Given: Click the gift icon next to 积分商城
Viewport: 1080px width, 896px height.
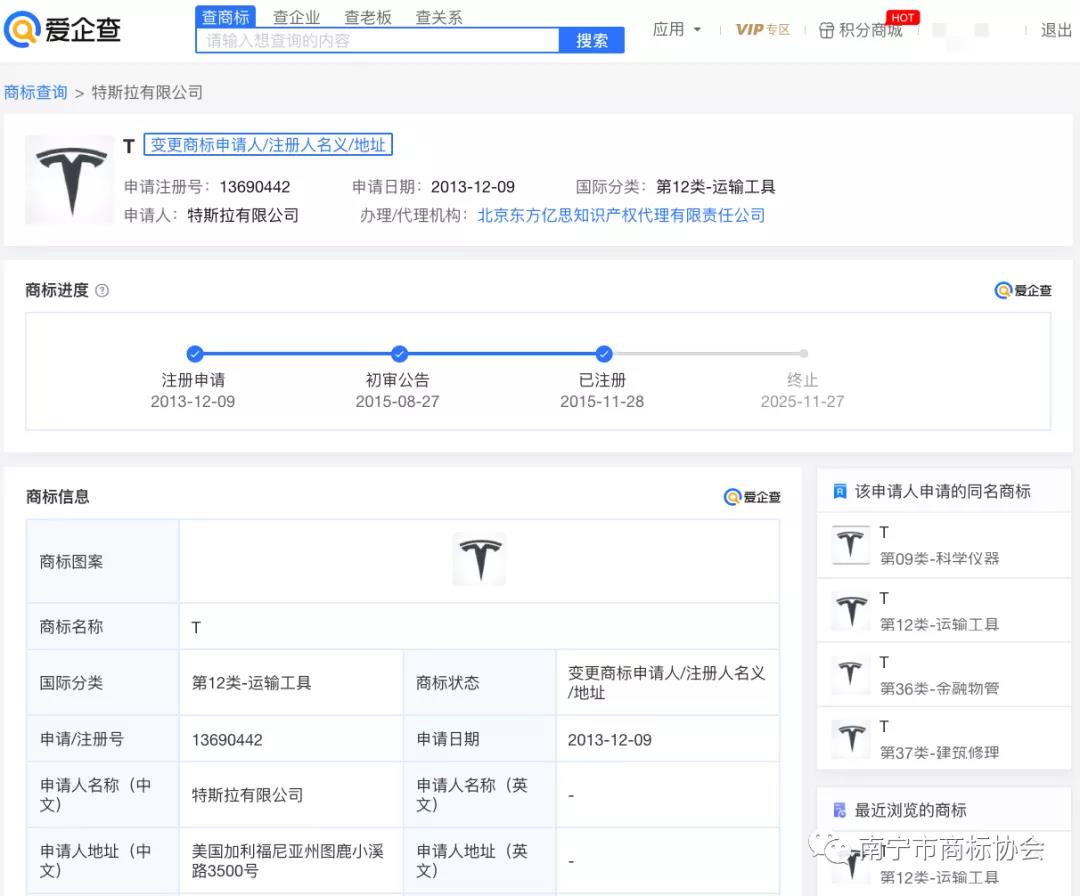Looking at the screenshot, I should 826,30.
